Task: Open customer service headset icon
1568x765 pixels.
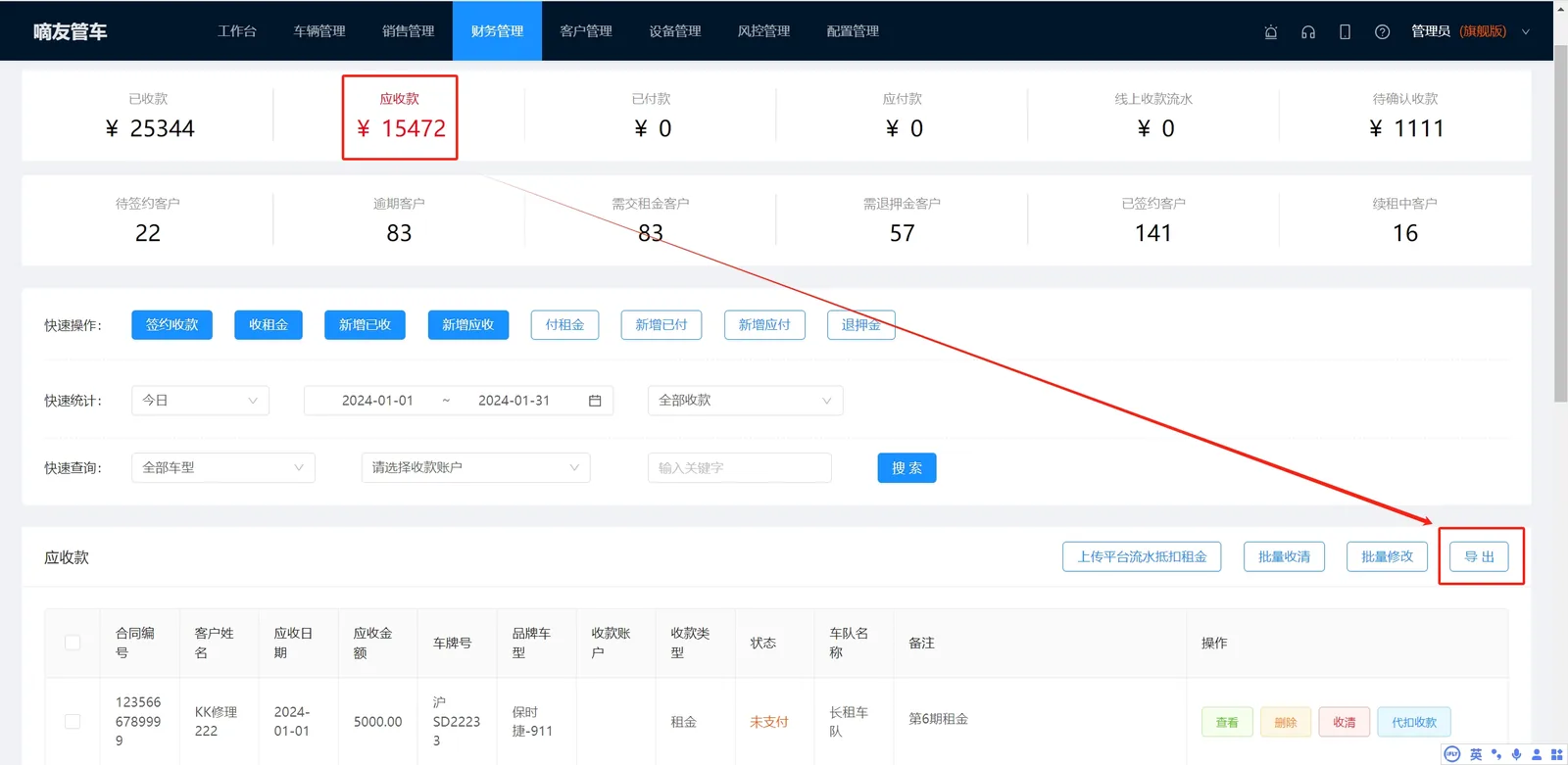Action: point(1308,31)
